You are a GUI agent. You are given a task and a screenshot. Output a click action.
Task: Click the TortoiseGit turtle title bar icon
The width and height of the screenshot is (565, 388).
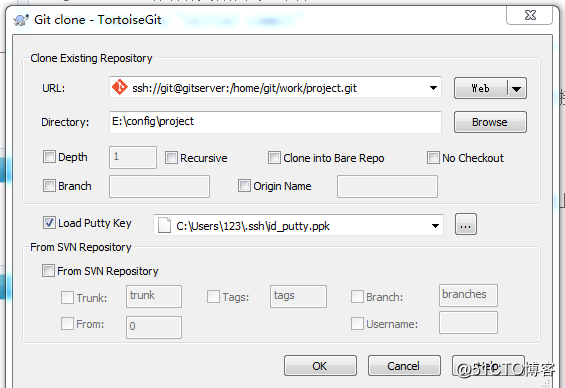[x=21, y=20]
